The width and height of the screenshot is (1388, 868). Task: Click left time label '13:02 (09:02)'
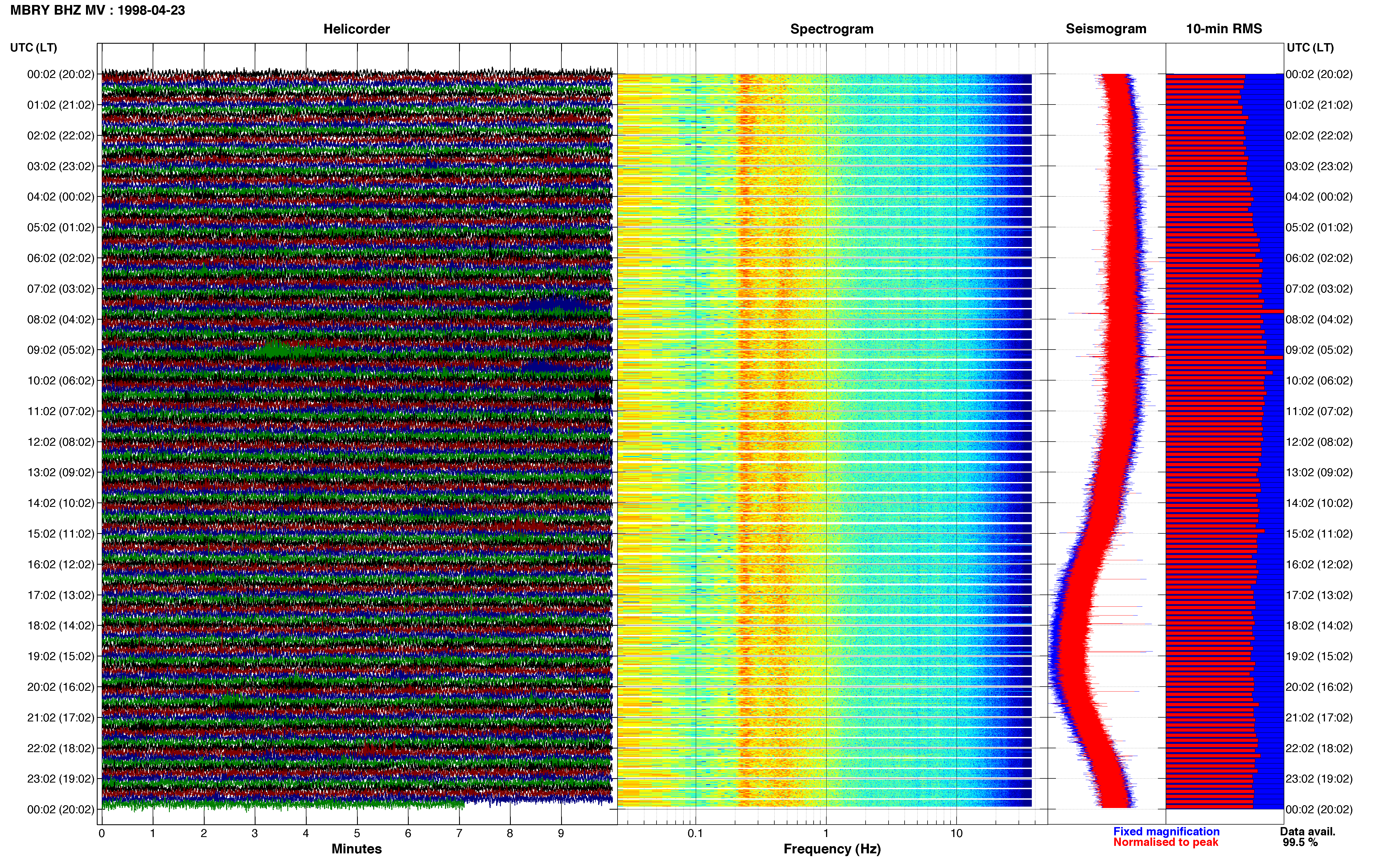(61, 473)
